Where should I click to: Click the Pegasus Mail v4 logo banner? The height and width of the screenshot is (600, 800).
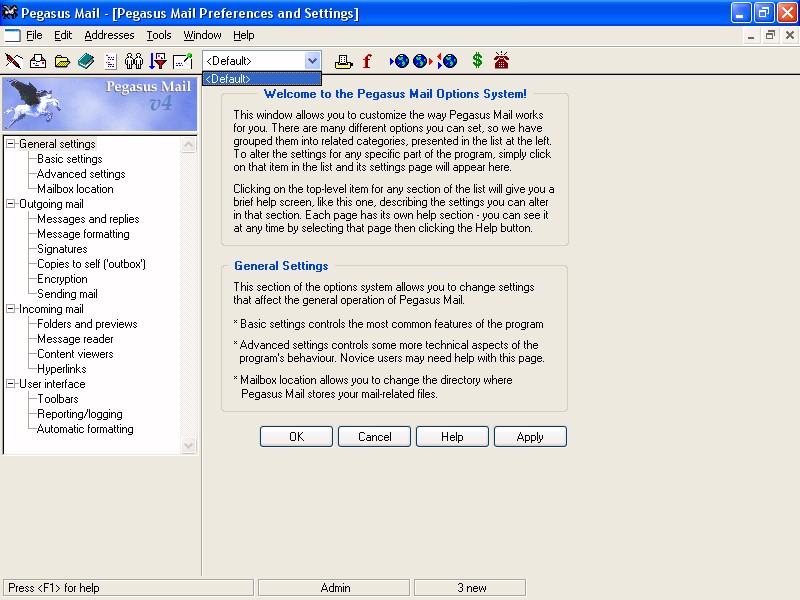coord(100,104)
